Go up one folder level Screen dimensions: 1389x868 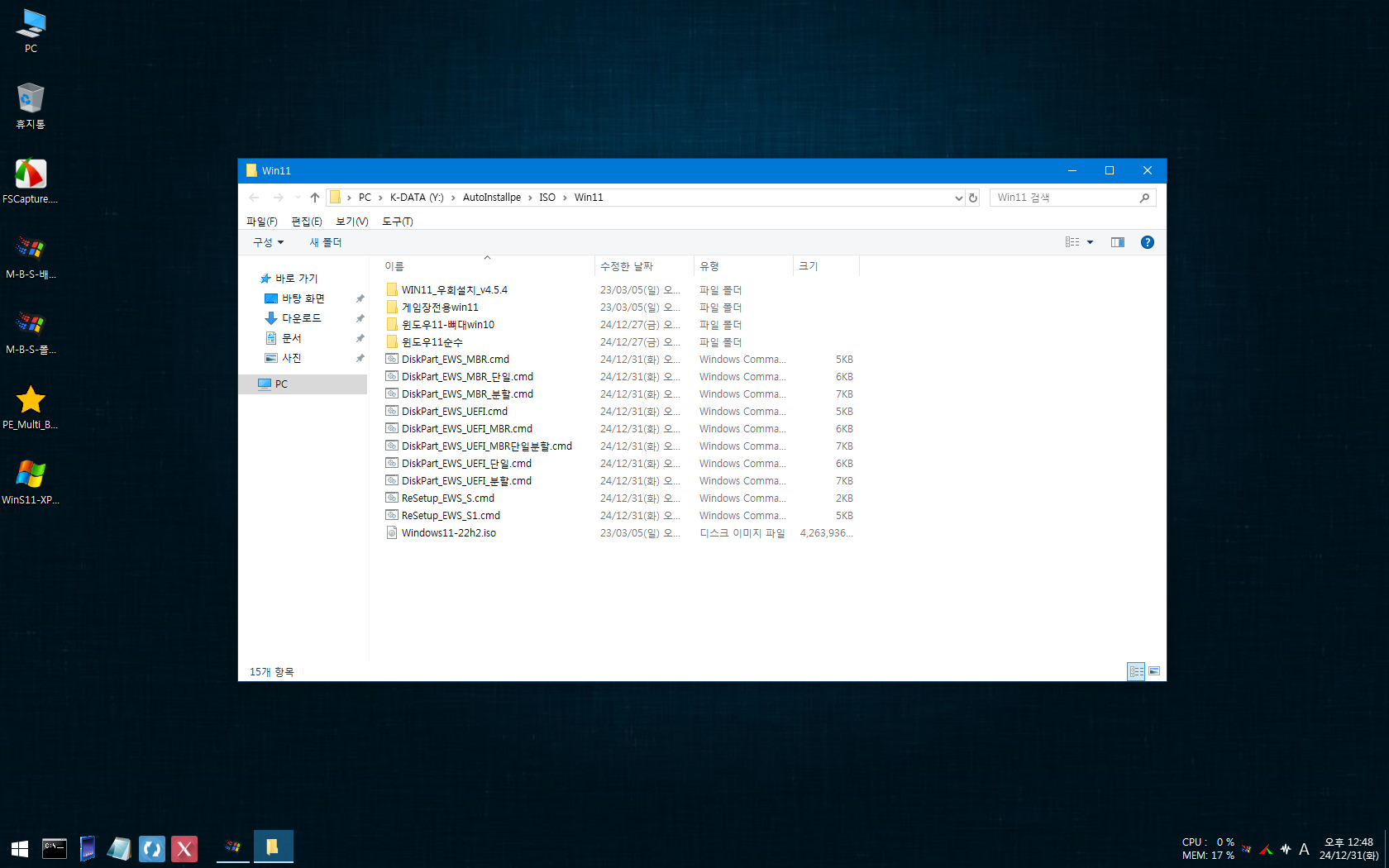(315, 198)
